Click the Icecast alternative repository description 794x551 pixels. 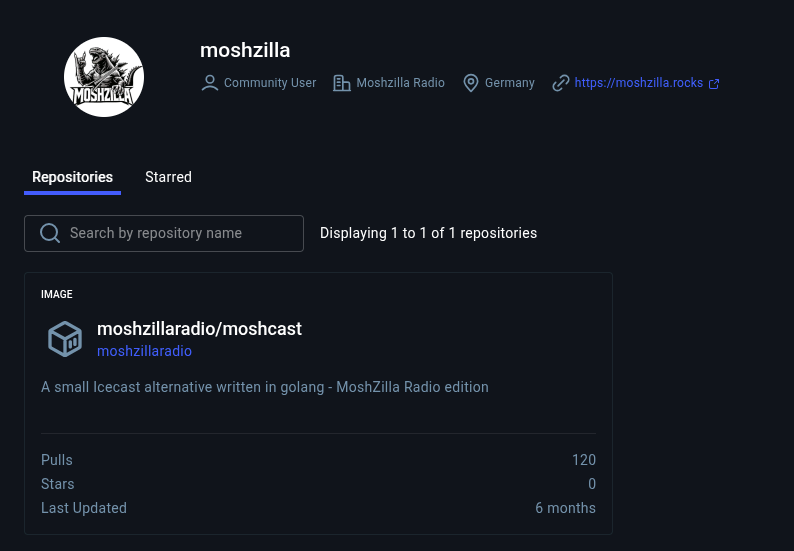tap(265, 386)
